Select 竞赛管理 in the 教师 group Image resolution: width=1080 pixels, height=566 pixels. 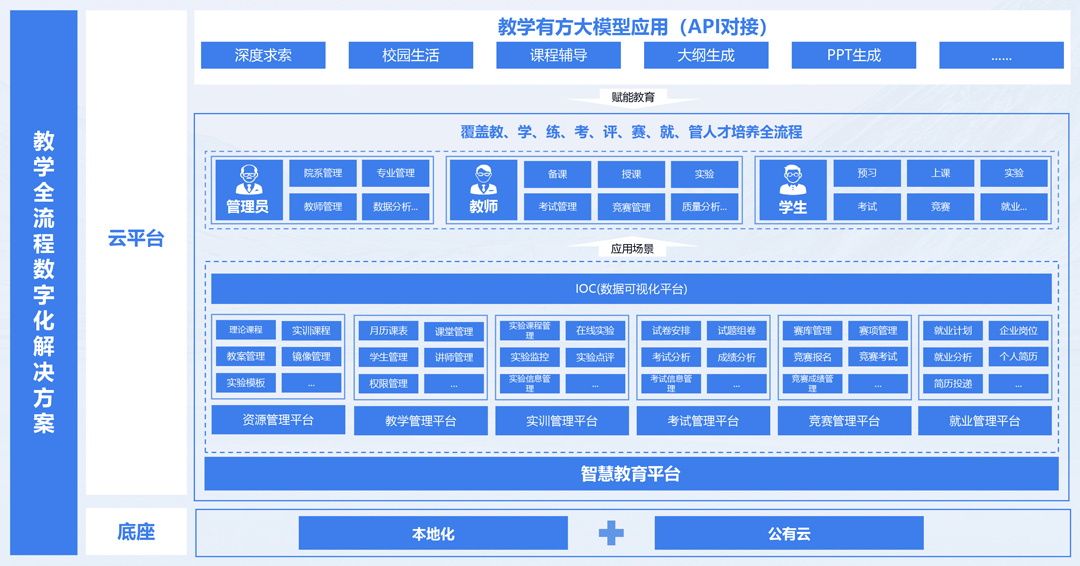tap(631, 207)
